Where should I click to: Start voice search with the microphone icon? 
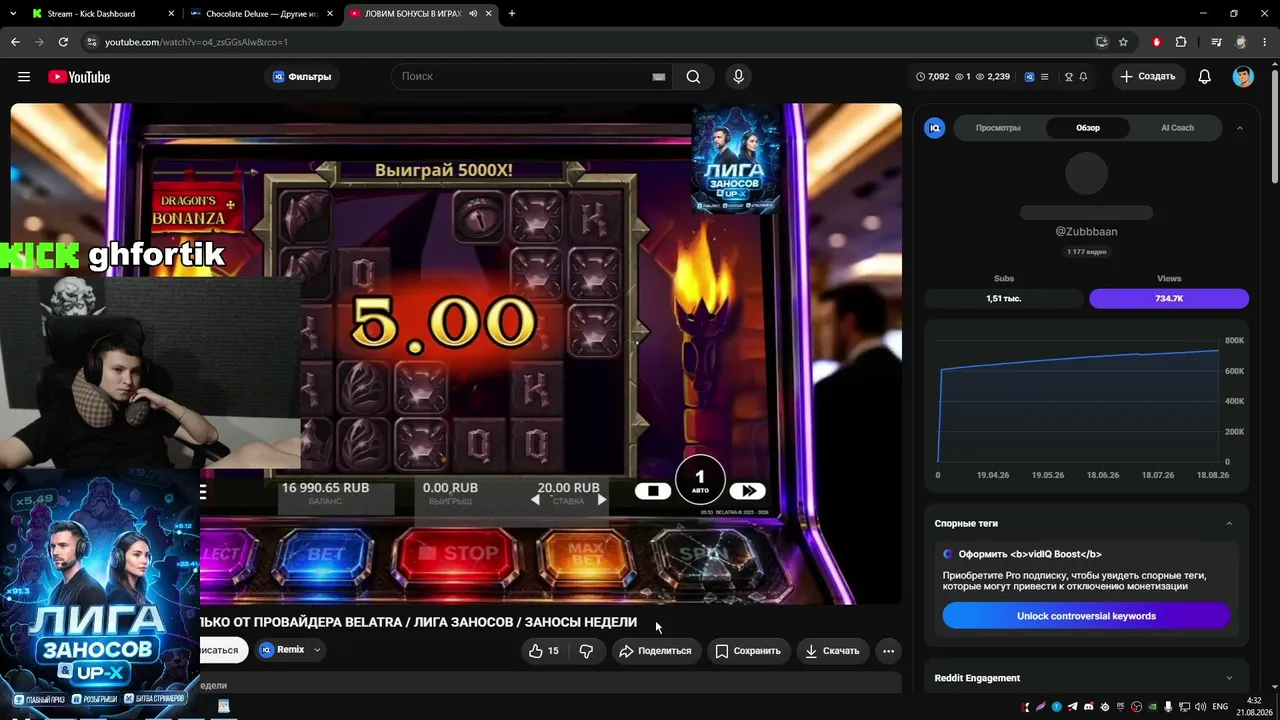tap(738, 77)
